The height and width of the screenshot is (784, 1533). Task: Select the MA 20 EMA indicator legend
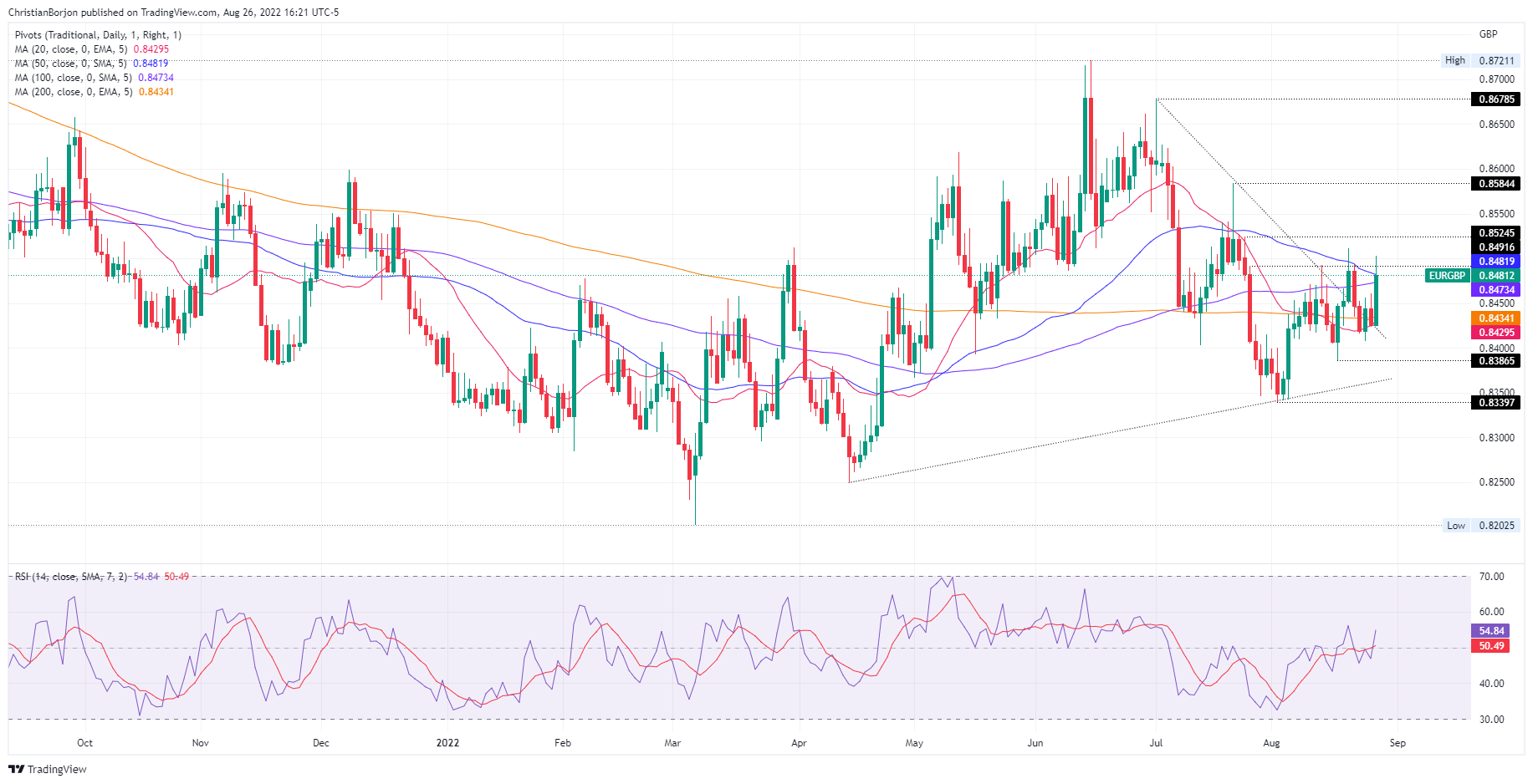coord(92,49)
